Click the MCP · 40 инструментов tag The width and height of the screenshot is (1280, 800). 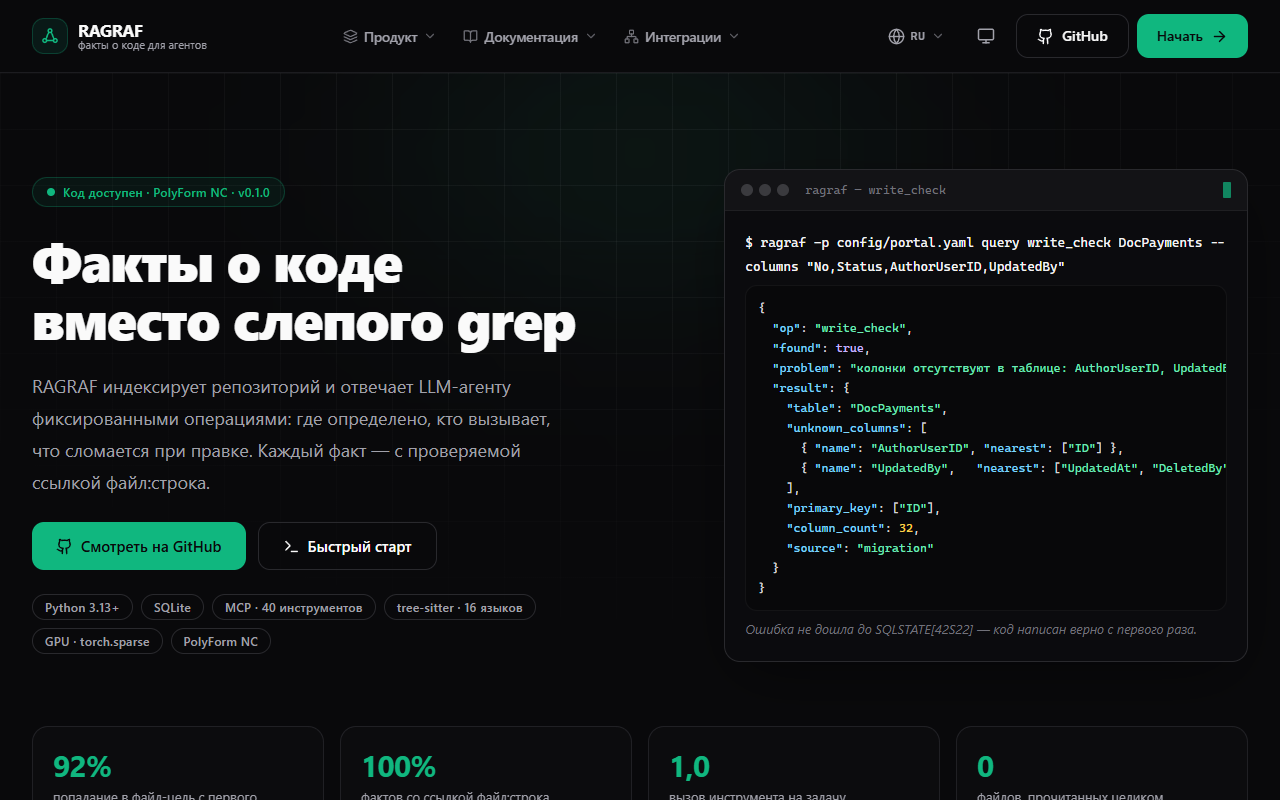pyautogui.click(x=295, y=607)
